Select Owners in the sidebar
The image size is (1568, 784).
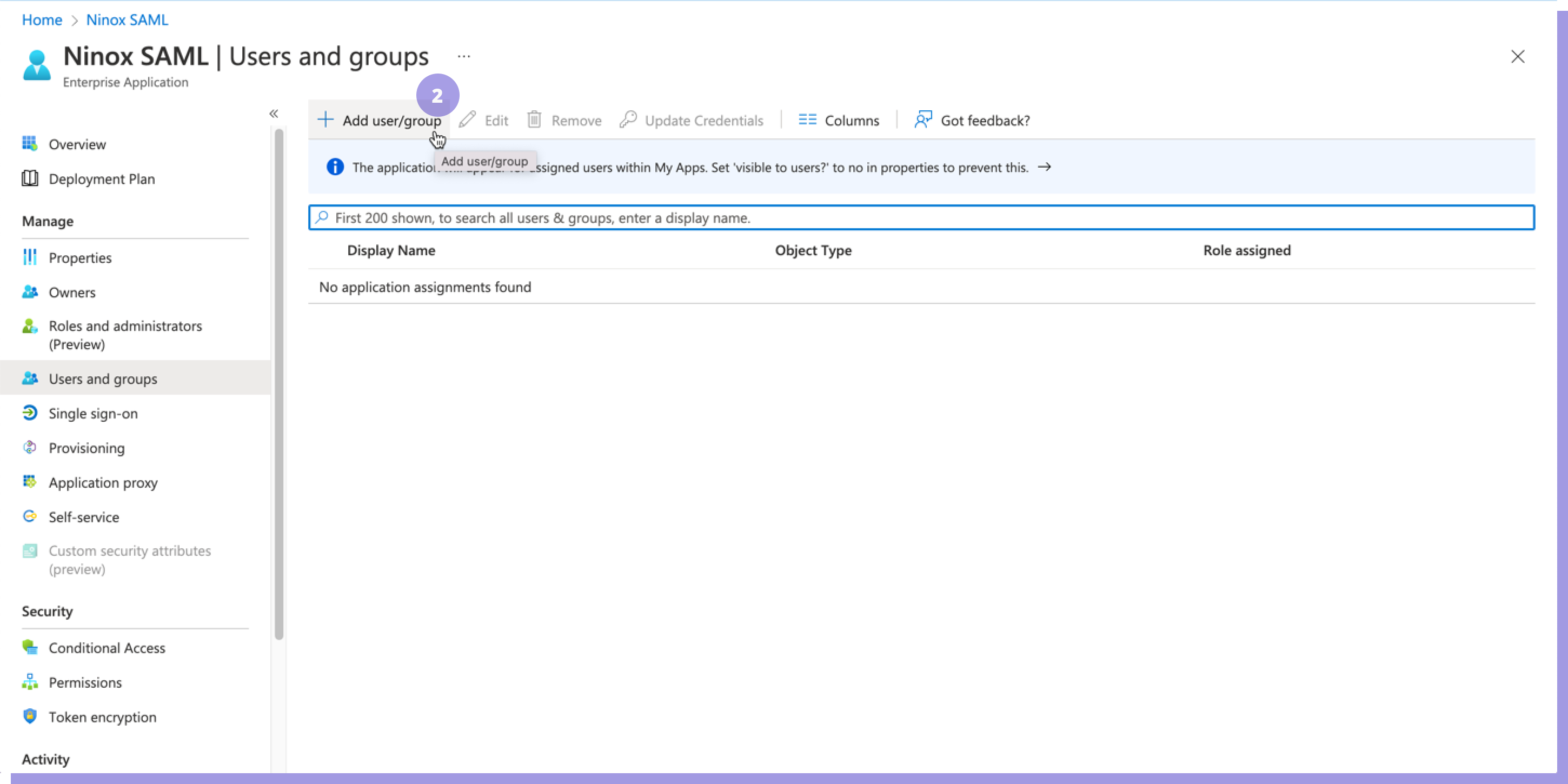72,292
